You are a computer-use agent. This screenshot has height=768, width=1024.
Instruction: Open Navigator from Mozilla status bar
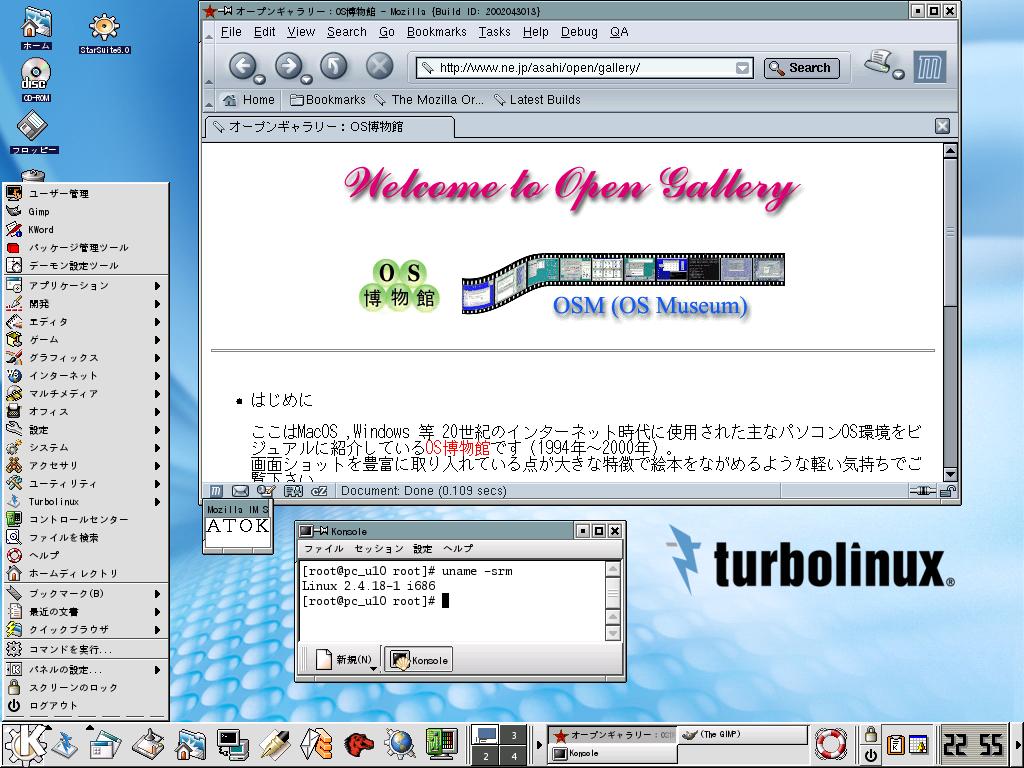(x=216, y=491)
